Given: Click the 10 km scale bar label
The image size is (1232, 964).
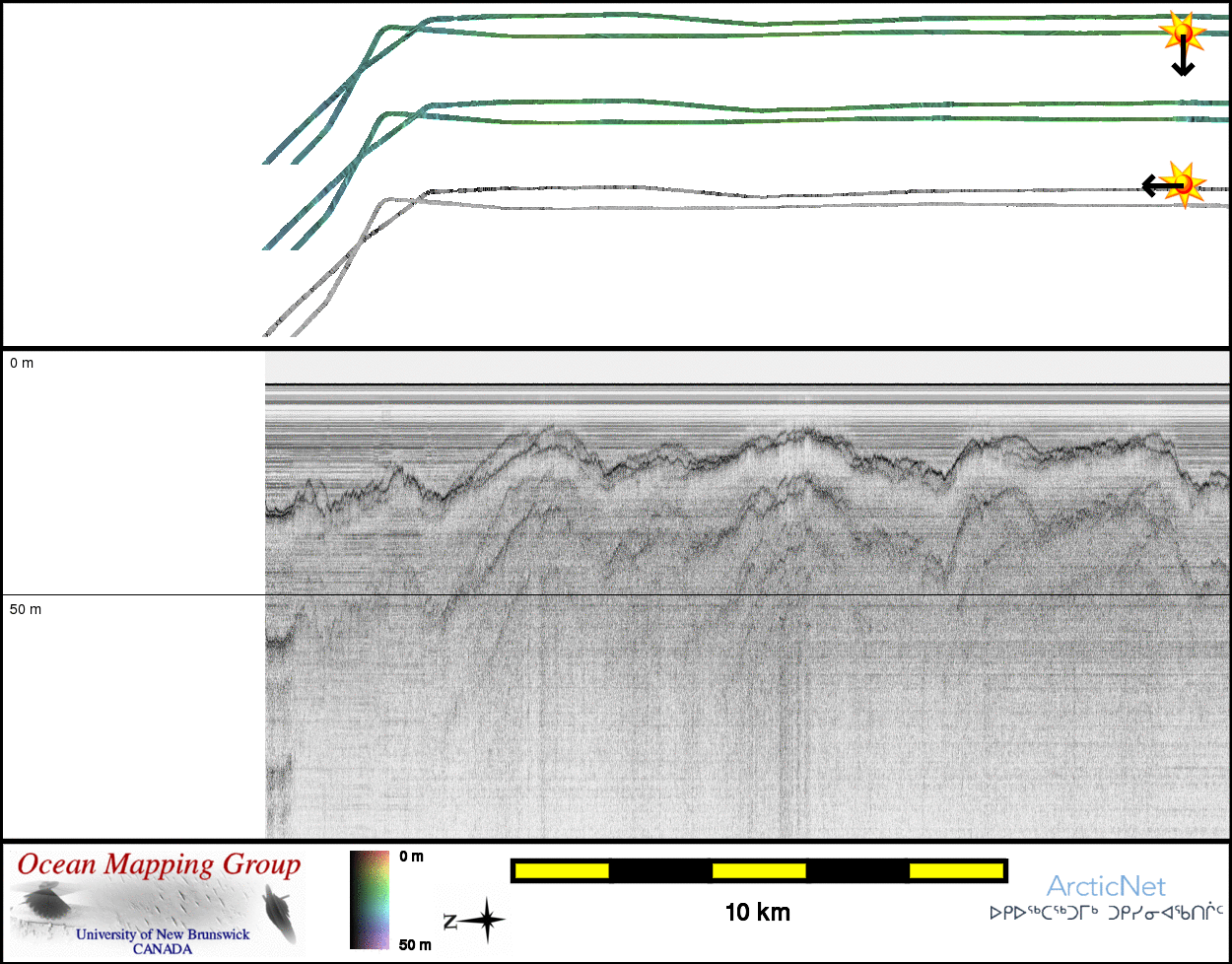Looking at the screenshot, I should tap(757, 913).
